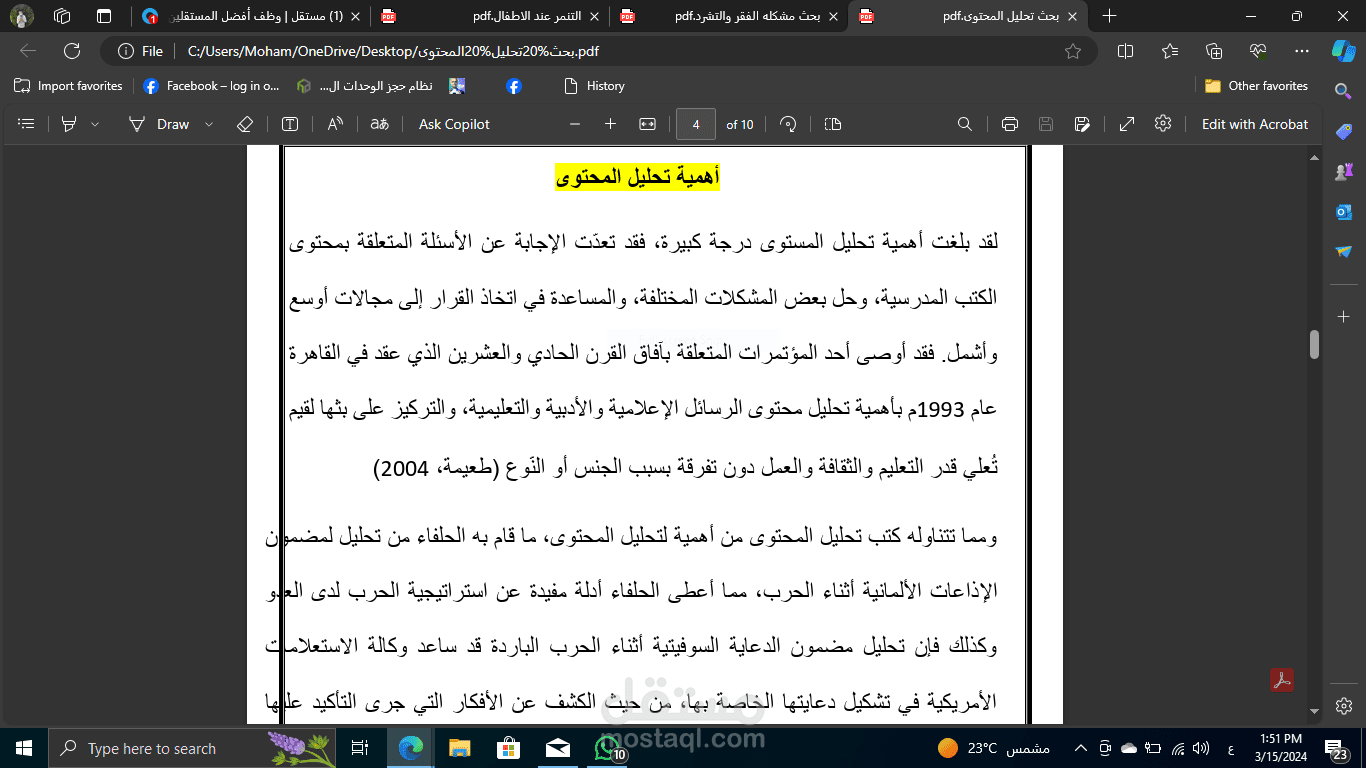Select the Erase tool
This screenshot has width=1366, height=768.
point(245,124)
